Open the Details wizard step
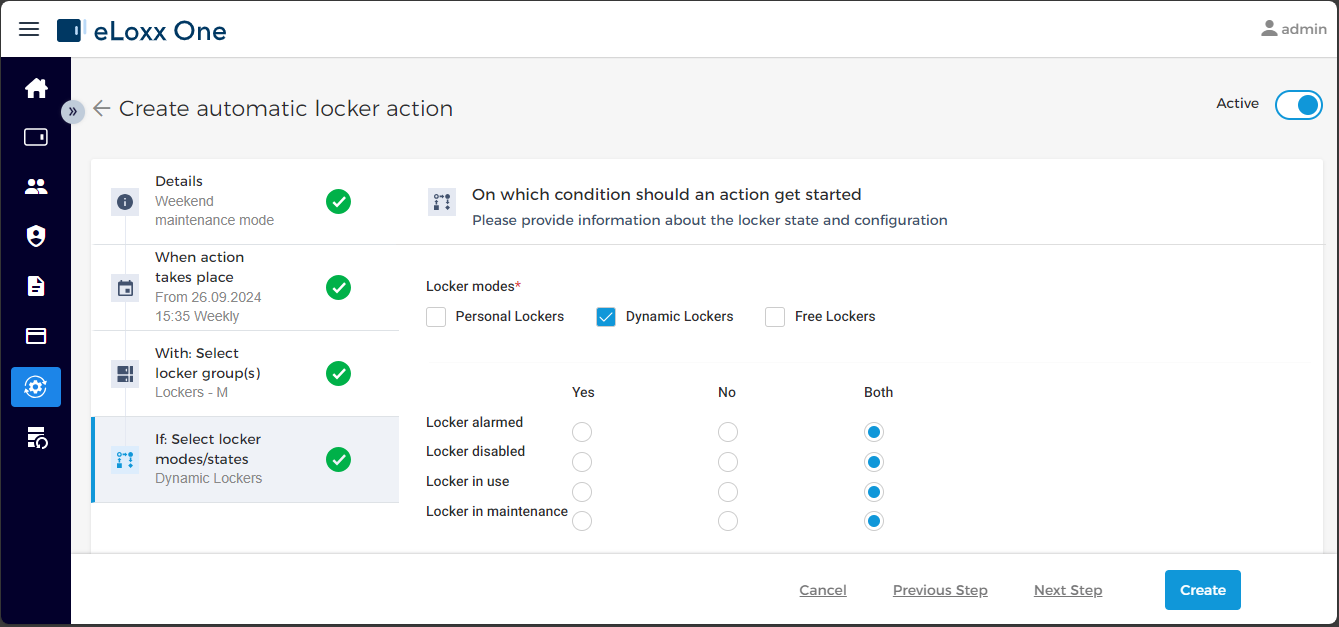 pos(245,201)
